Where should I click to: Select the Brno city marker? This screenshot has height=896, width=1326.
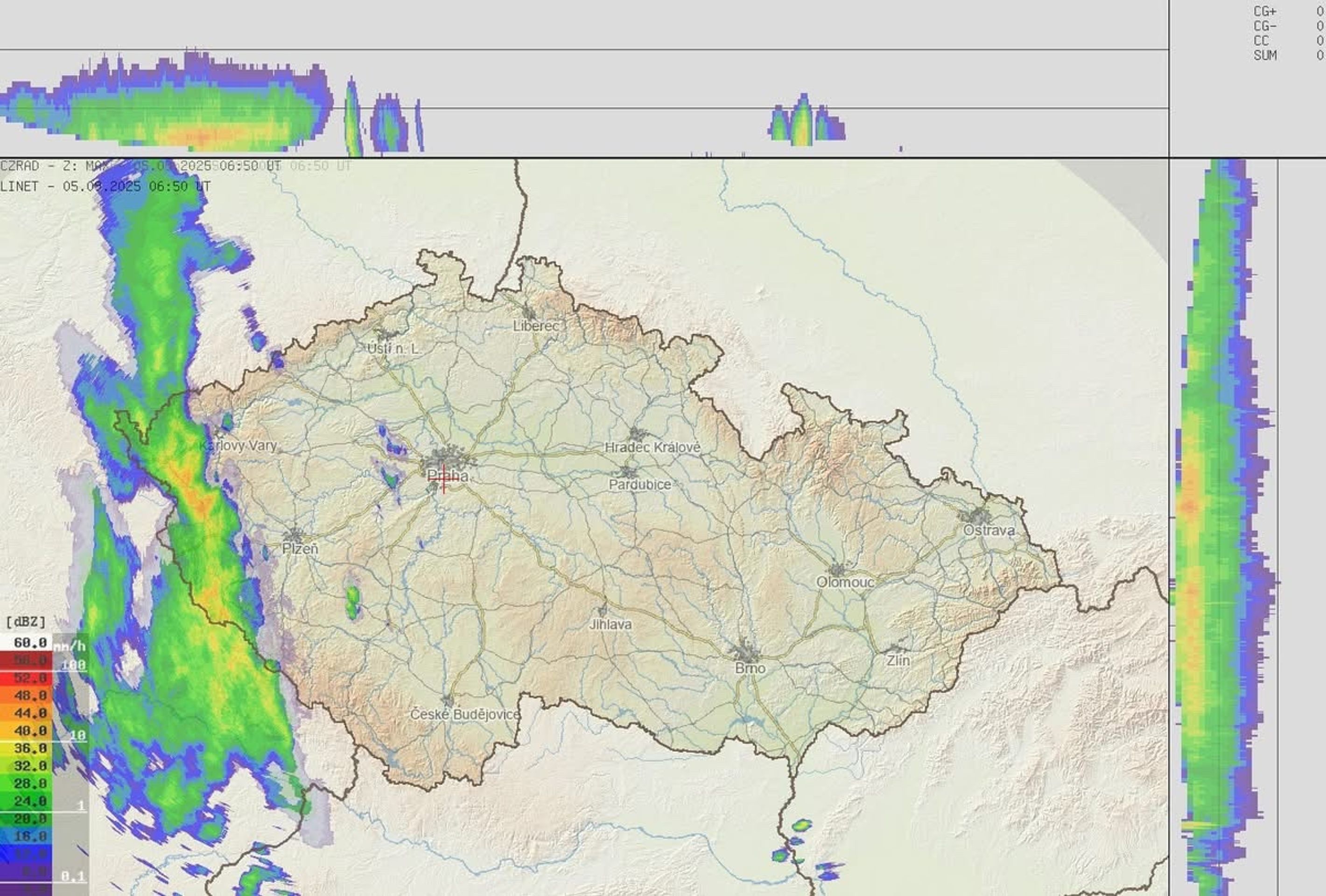point(745,651)
